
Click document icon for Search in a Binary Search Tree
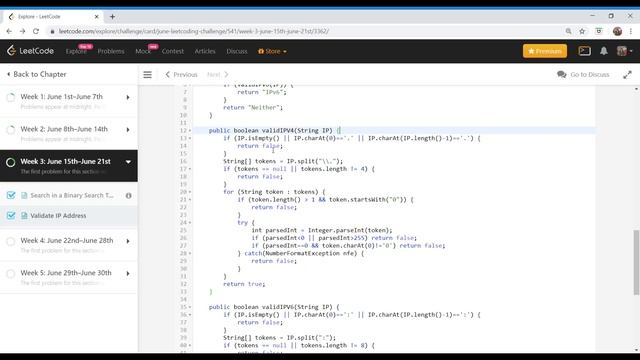coord(24,196)
